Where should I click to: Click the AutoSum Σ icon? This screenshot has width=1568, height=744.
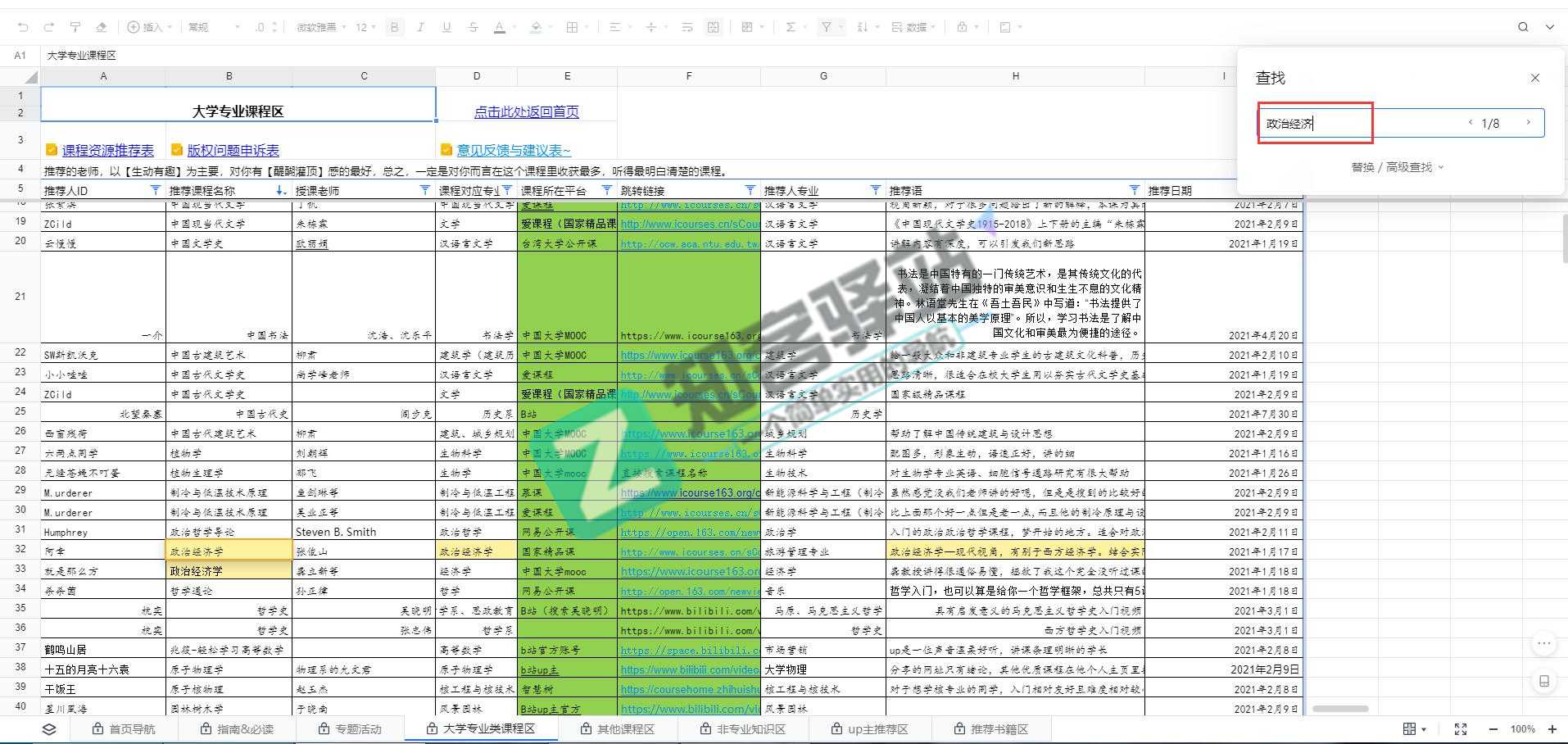(x=791, y=26)
